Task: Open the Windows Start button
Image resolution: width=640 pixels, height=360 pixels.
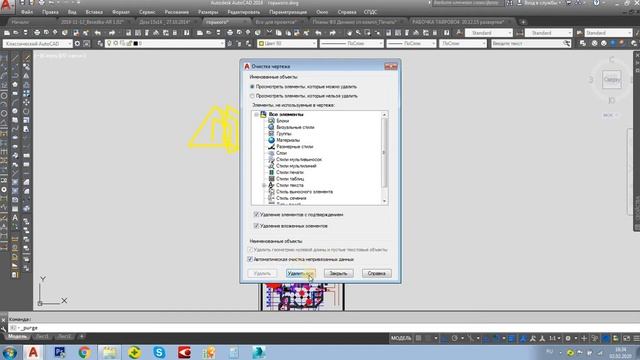Action: [9, 352]
